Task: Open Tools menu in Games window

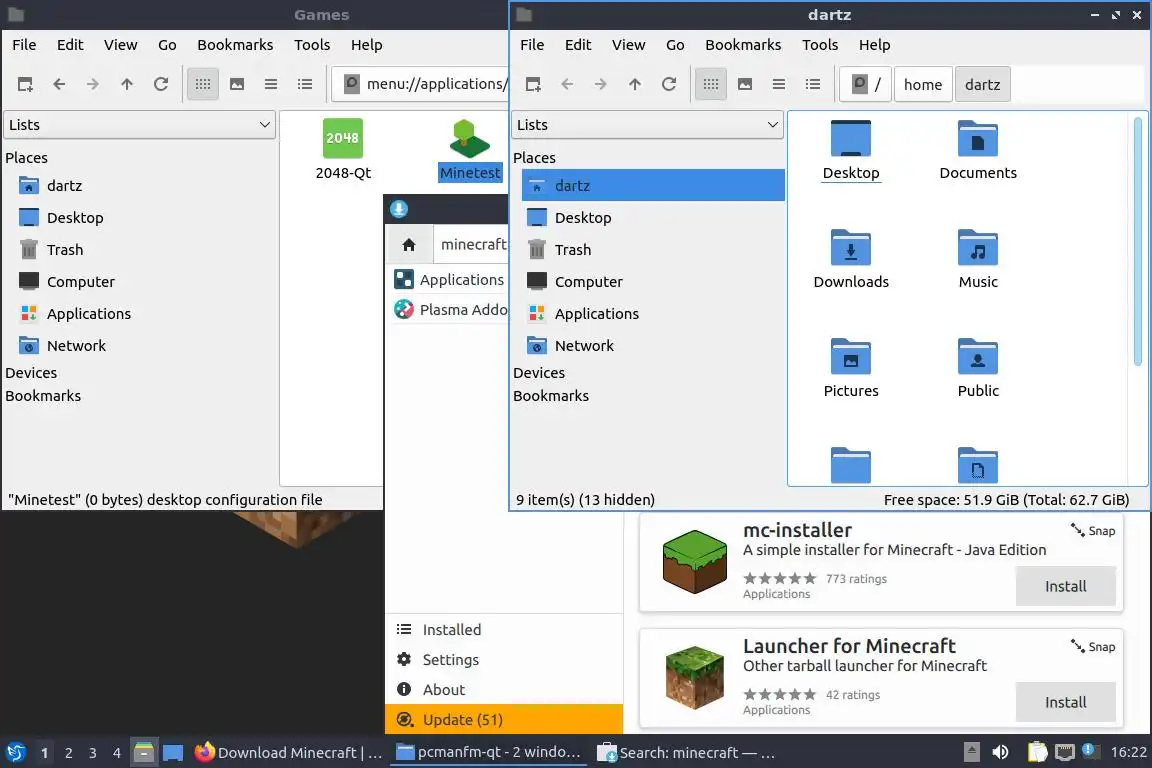Action: (x=312, y=45)
